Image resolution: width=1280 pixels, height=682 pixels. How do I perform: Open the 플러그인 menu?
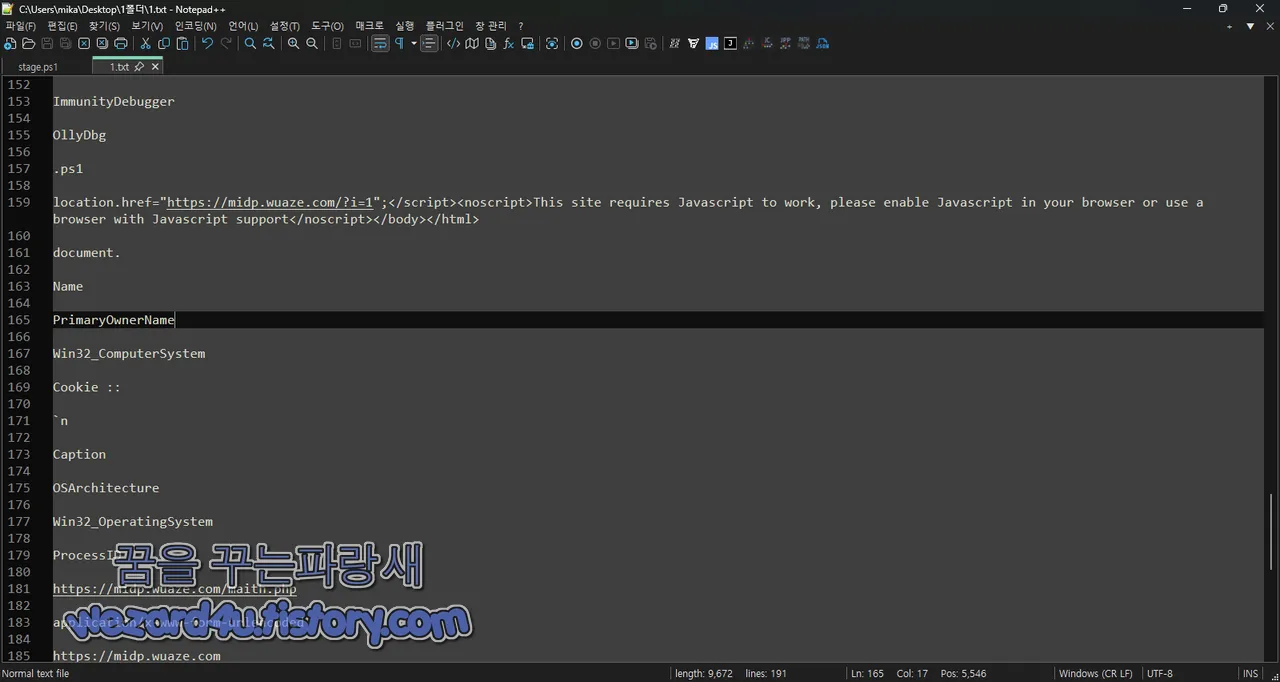[x=445, y=26]
